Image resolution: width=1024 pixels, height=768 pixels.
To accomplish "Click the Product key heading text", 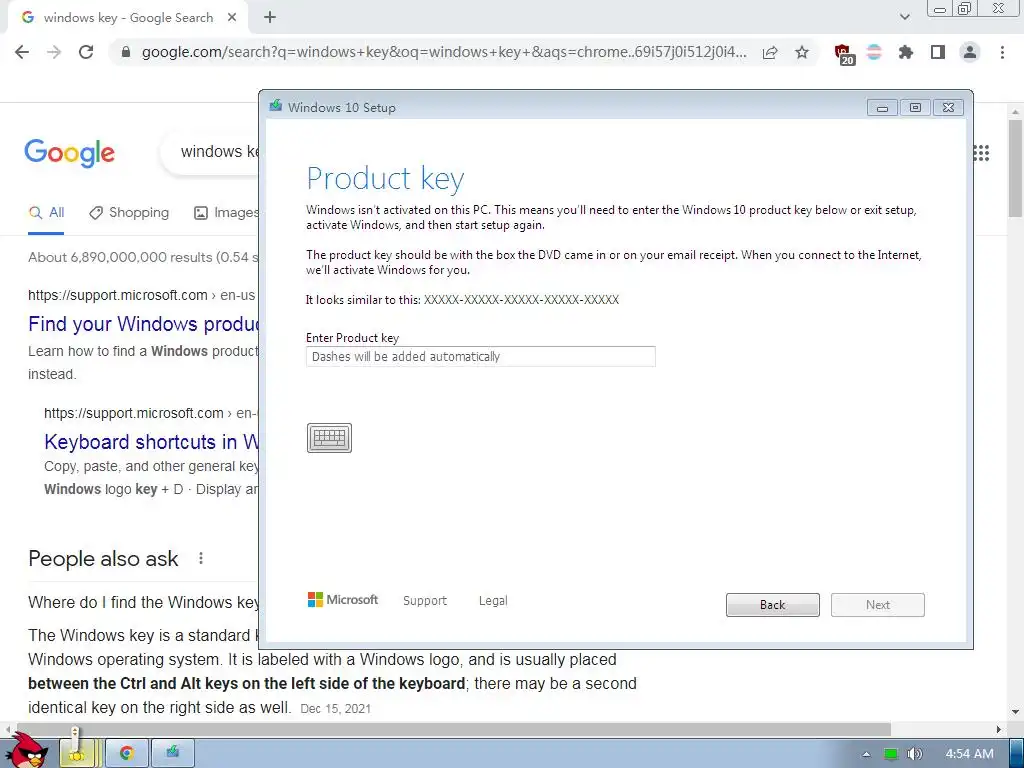I will click(x=385, y=179).
